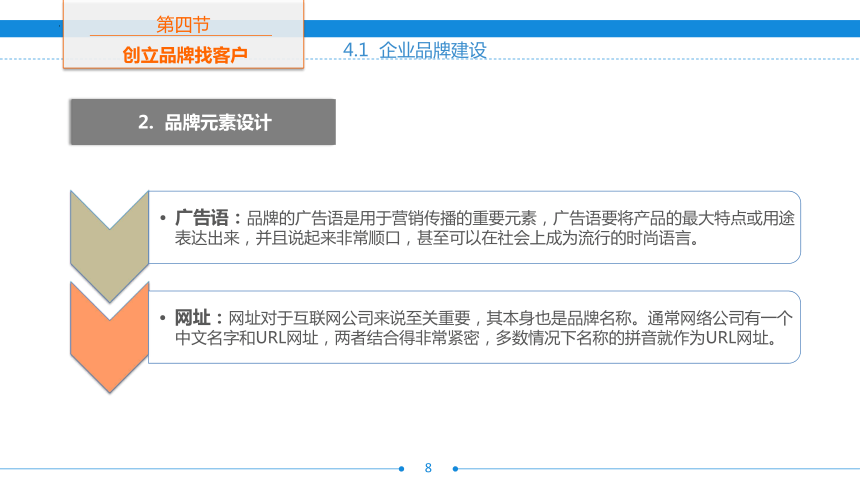
Task: Click the text line starting 表达出来，并且说起来
Action: 437,238
